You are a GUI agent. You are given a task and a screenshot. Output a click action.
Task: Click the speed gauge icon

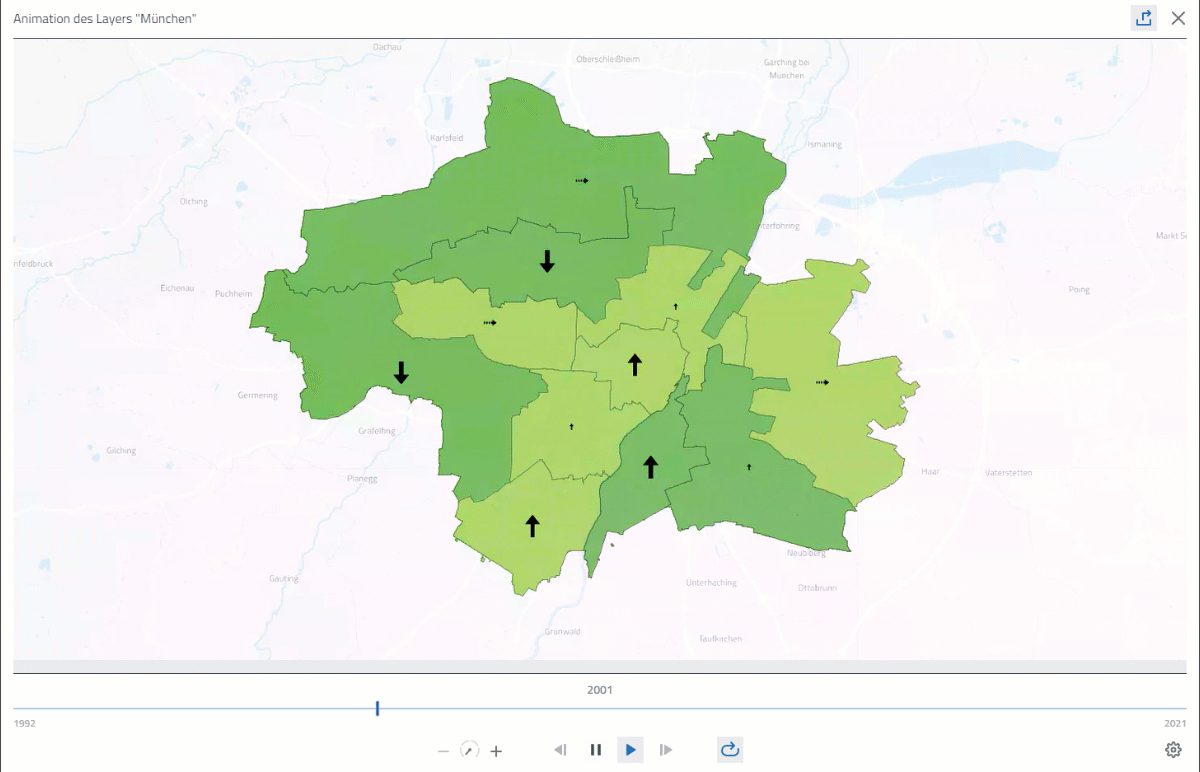pos(469,750)
